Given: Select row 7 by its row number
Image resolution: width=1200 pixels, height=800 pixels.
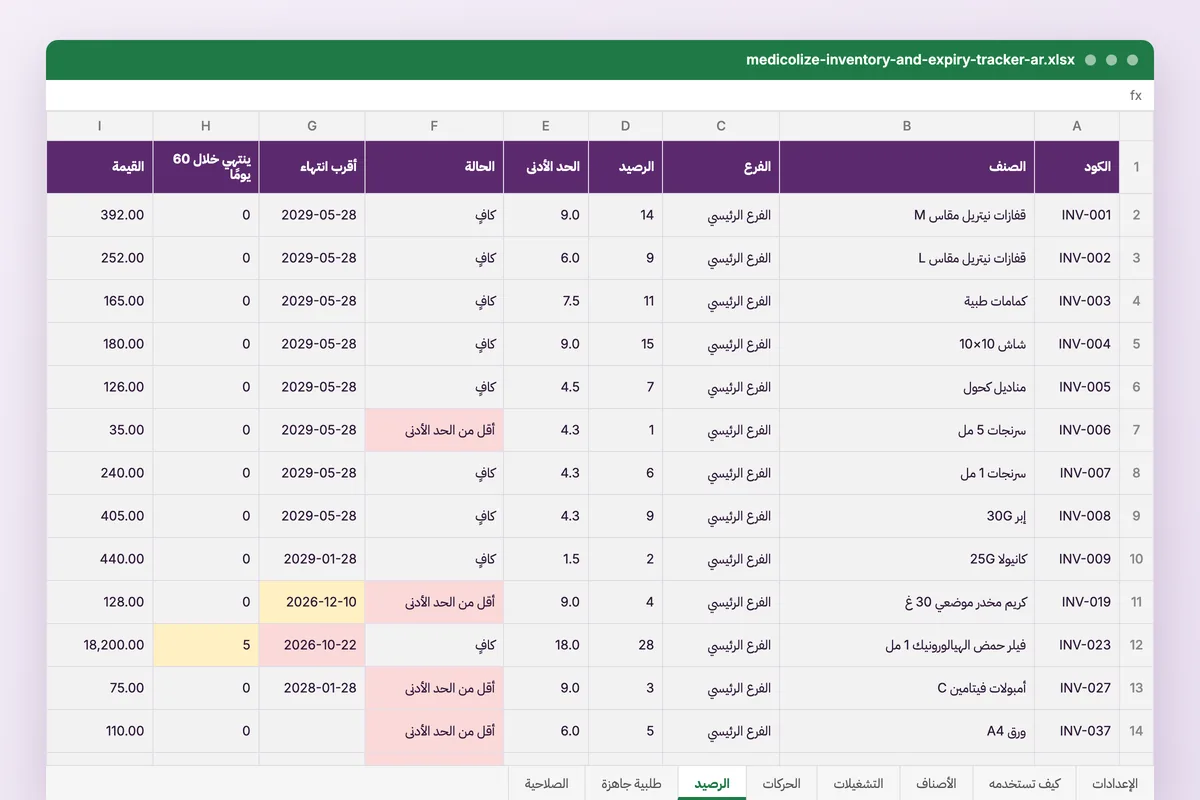Looking at the screenshot, I should point(1136,430).
